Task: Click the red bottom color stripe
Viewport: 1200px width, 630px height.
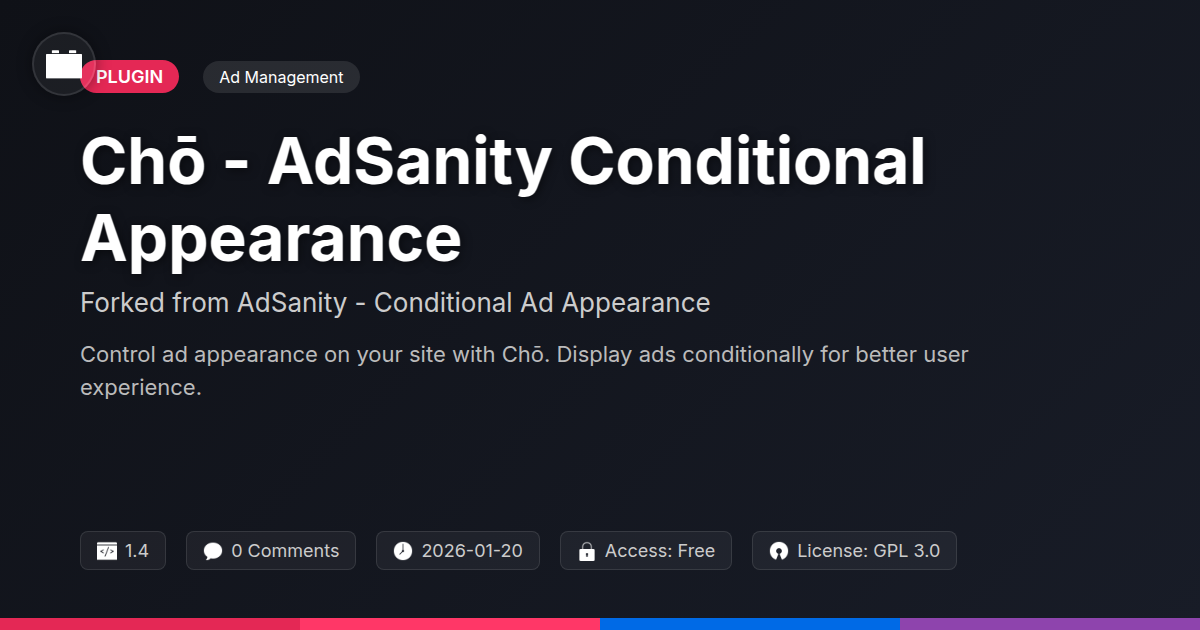Action: pos(150,623)
